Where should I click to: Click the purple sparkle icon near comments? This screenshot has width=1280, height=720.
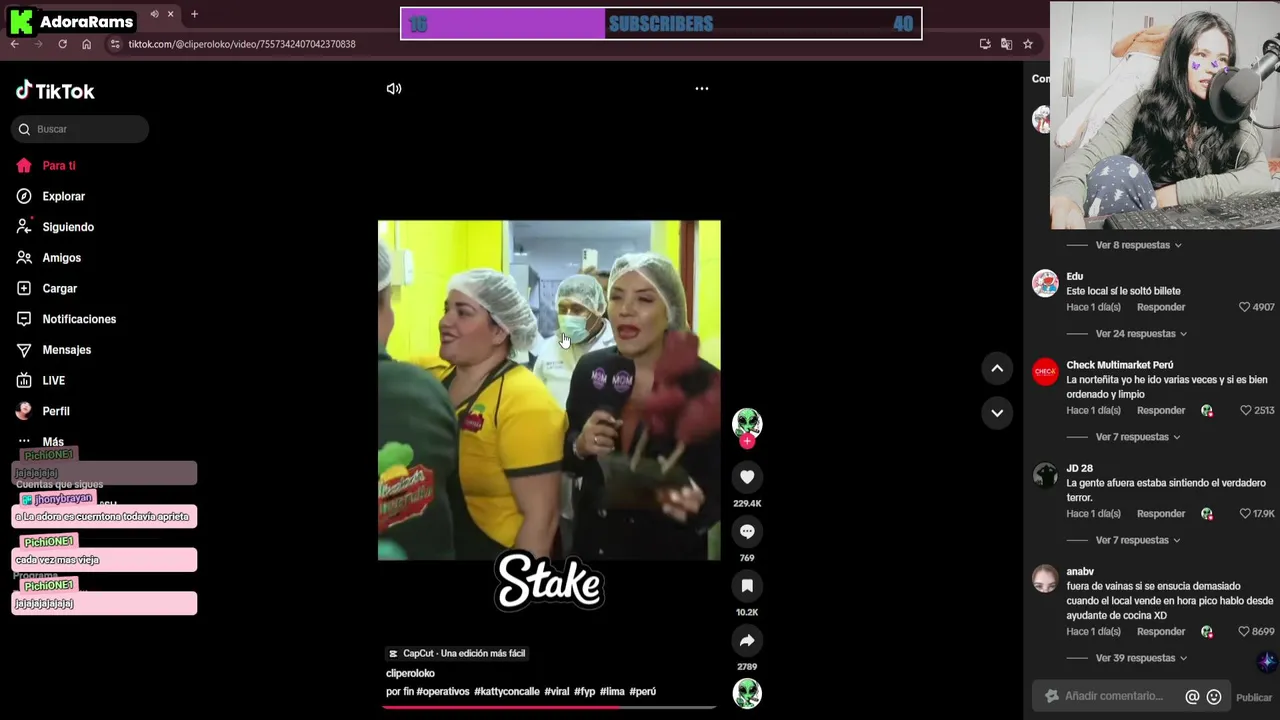pyautogui.click(x=1267, y=662)
